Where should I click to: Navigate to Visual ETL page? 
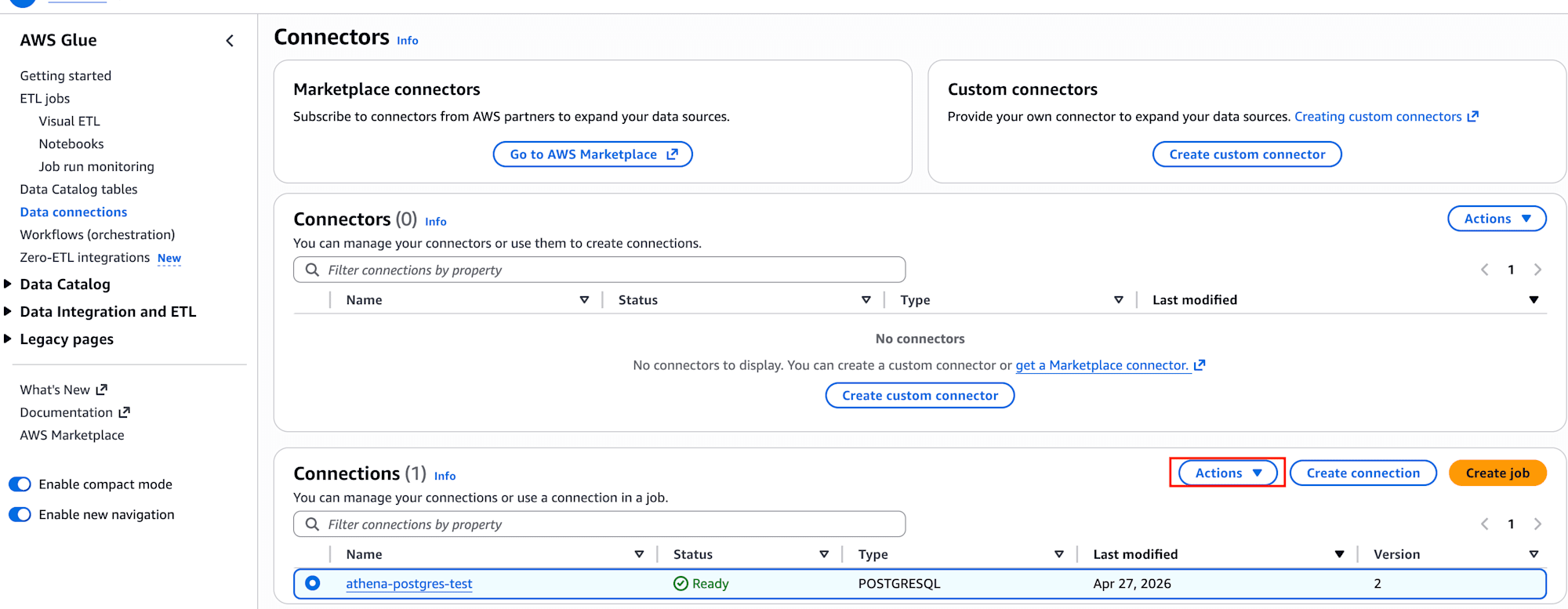coord(70,121)
